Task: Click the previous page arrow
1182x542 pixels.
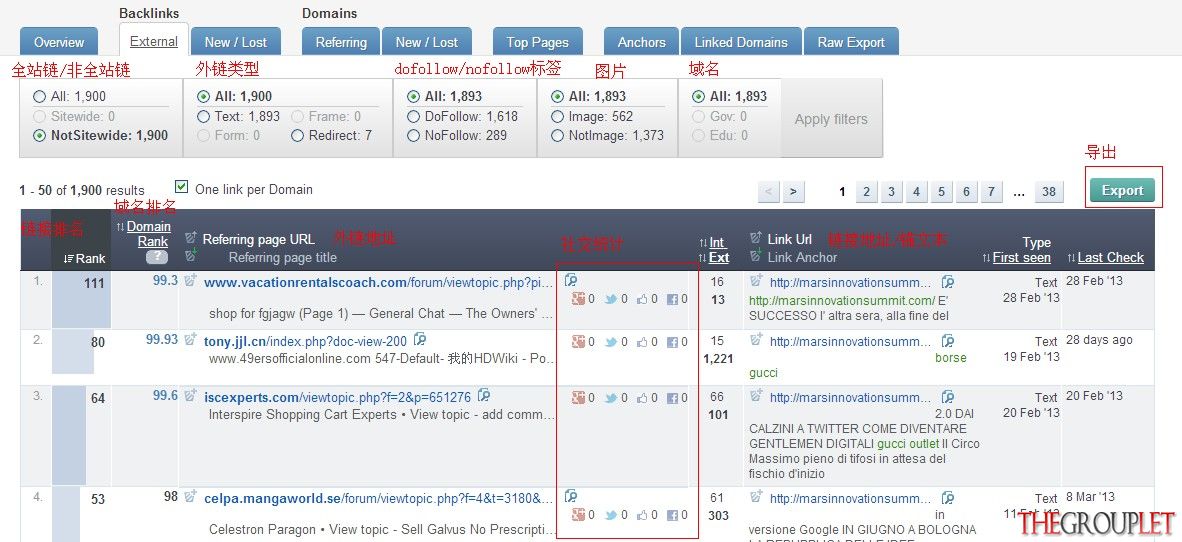Action: tap(768, 191)
